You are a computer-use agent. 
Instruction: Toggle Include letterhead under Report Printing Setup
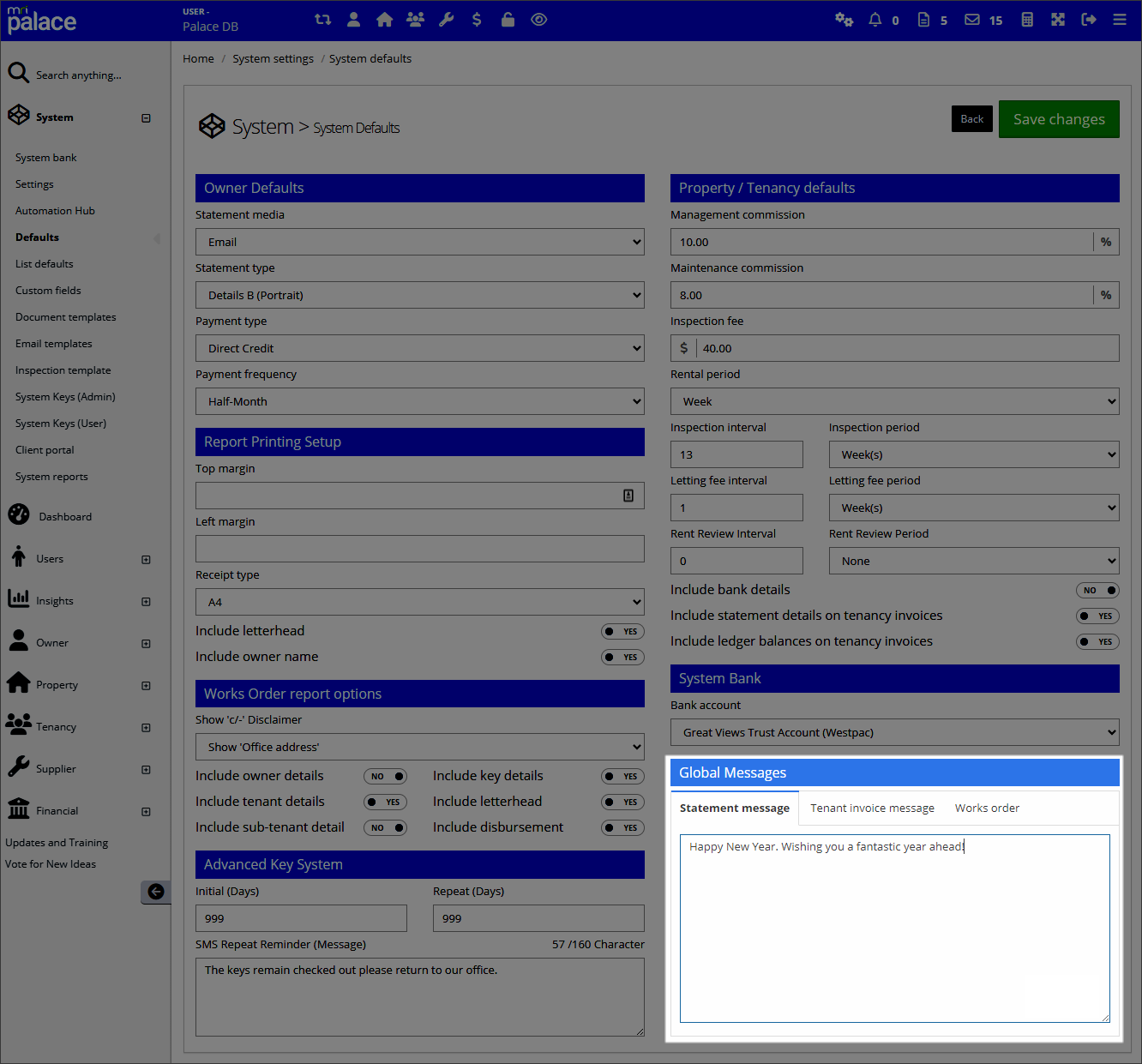point(622,631)
